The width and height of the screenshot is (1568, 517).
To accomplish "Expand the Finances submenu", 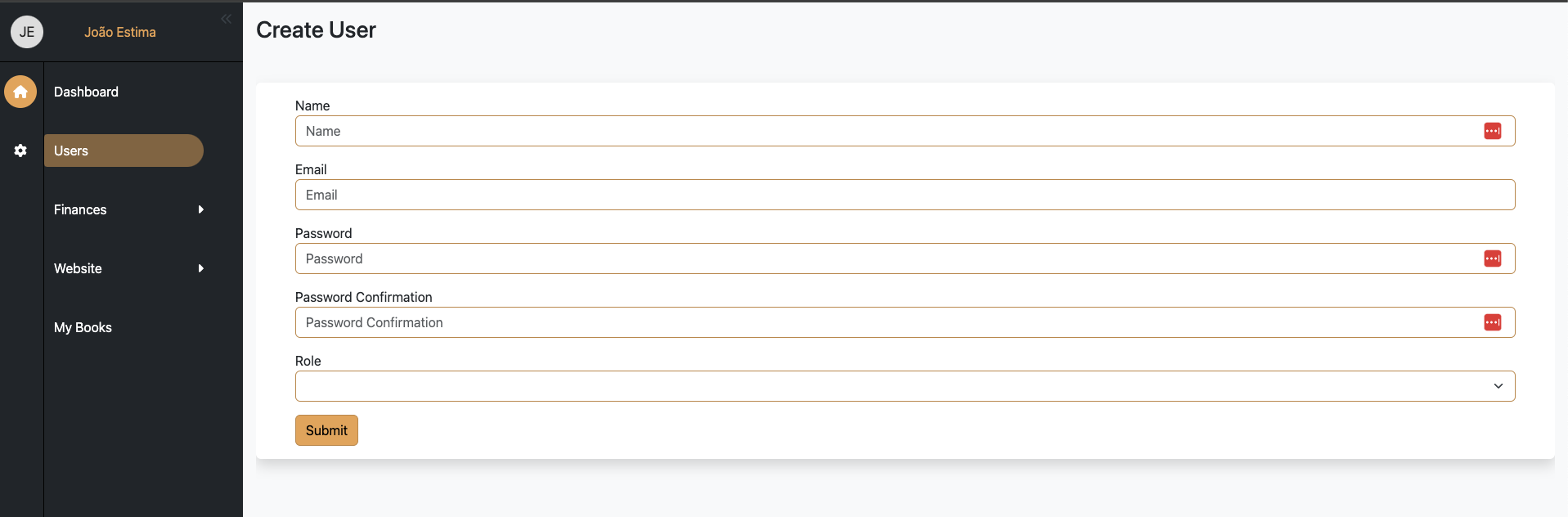I will (x=201, y=209).
